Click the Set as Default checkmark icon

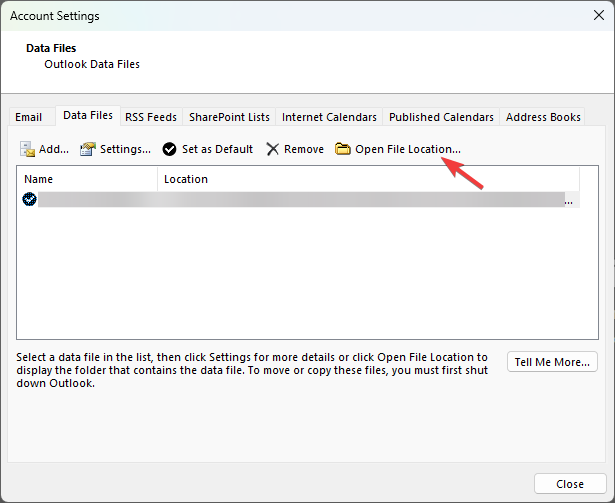click(169, 149)
